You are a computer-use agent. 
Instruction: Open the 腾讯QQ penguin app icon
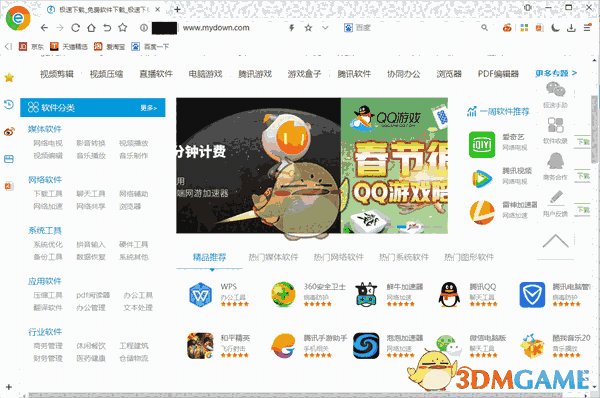click(449, 295)
